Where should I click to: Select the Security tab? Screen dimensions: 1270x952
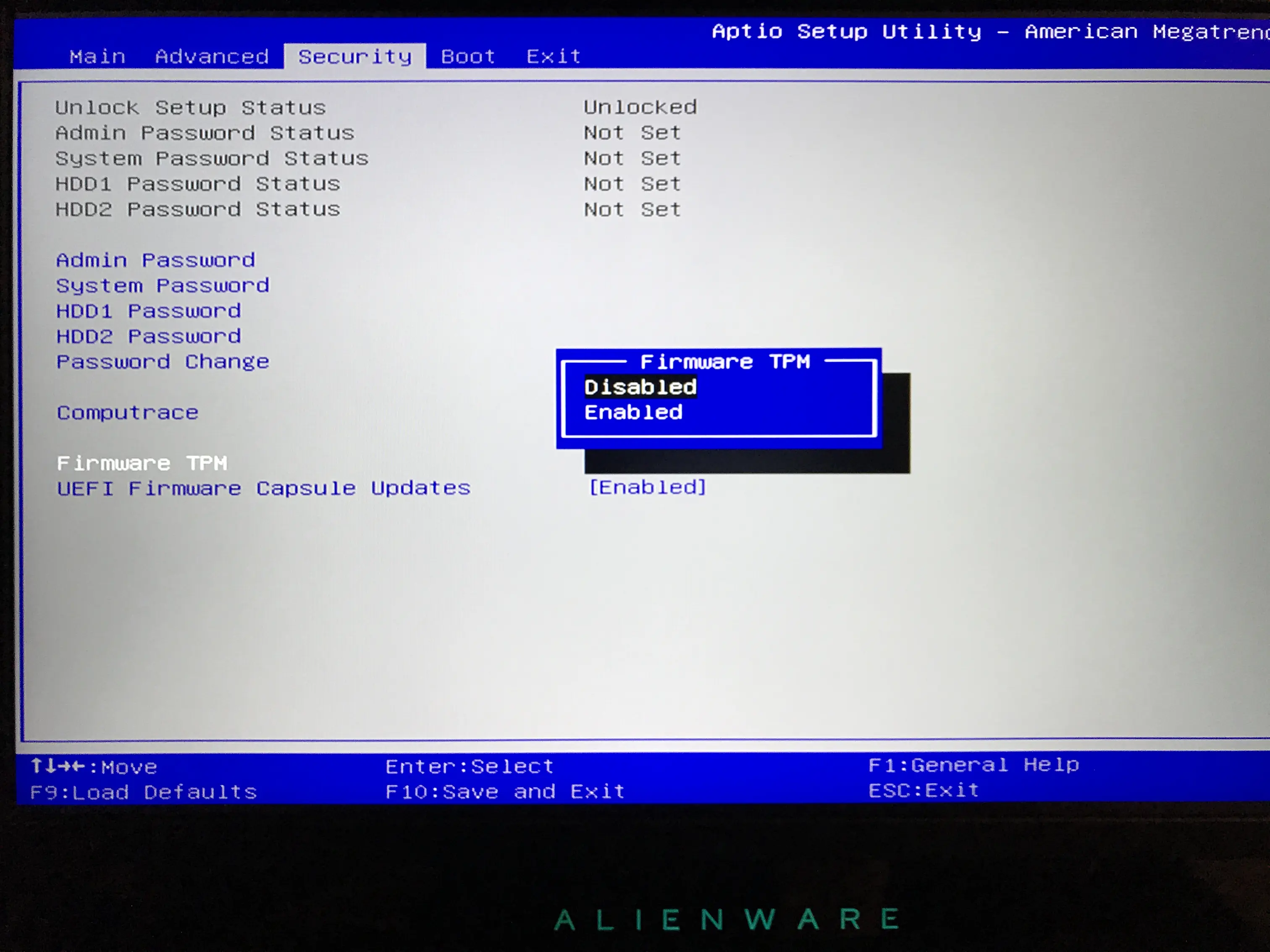click(354, 56)
